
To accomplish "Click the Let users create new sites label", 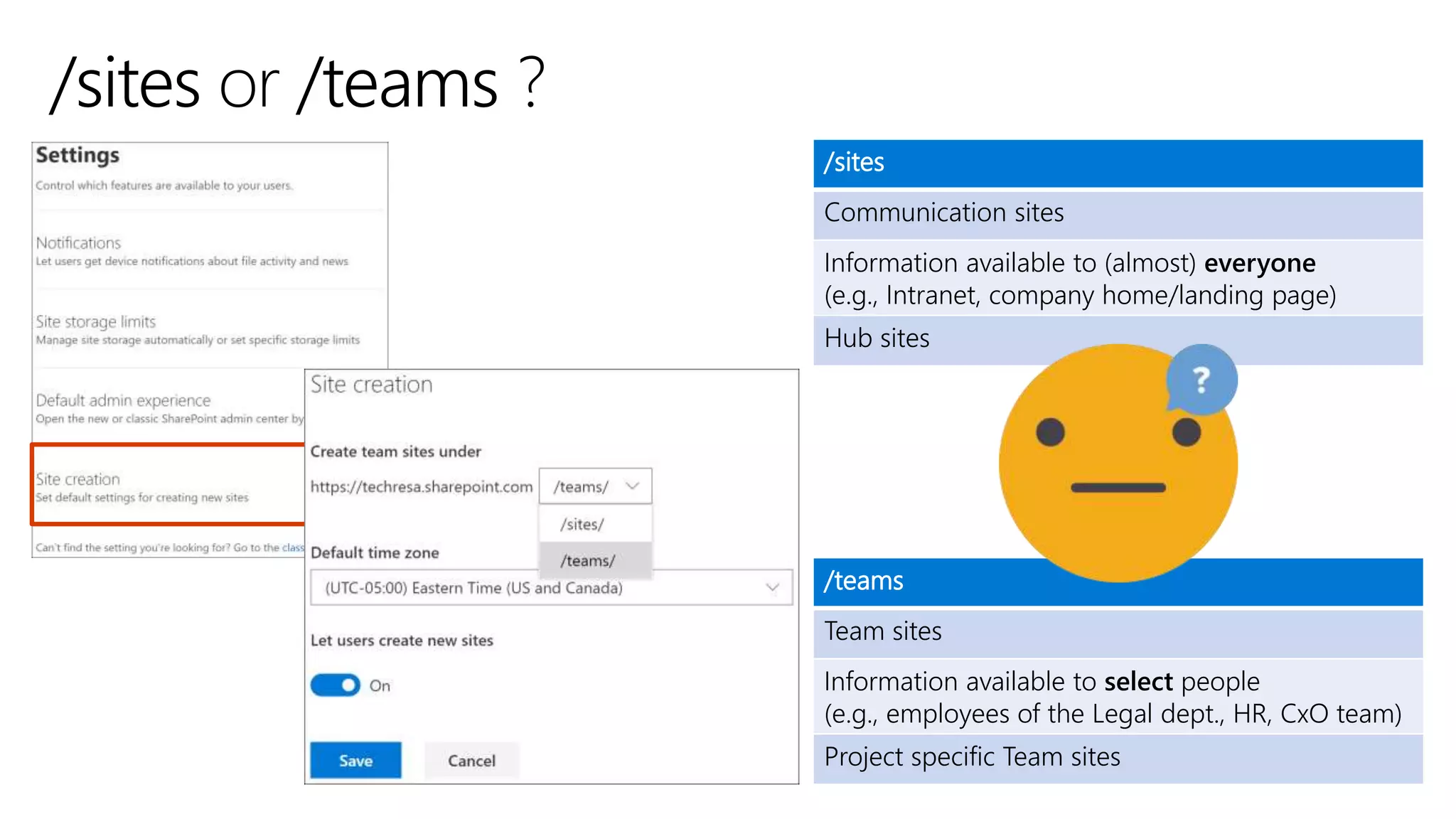I will tap(402, 641).
